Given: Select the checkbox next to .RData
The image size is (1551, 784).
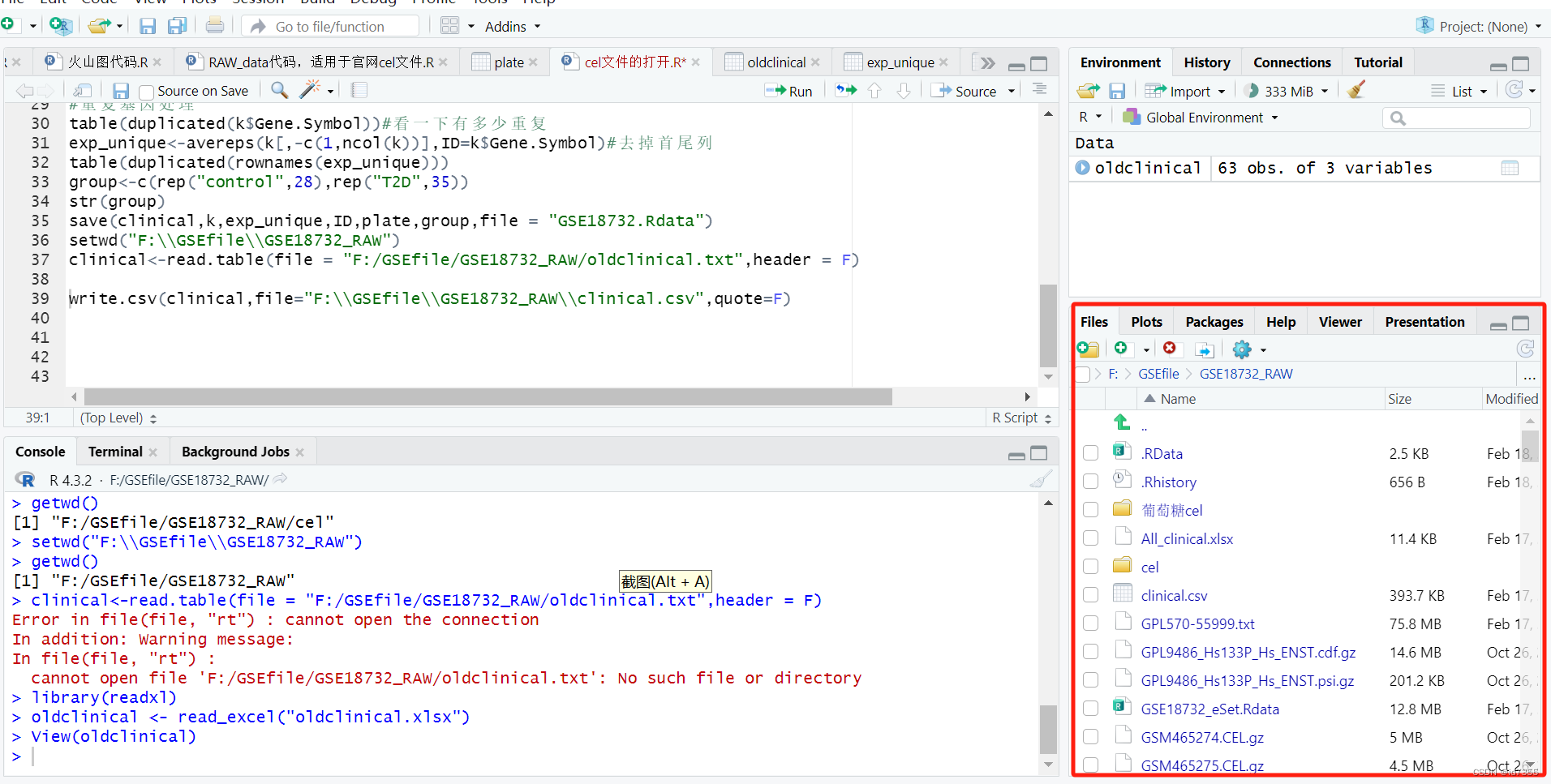Looking at the screenshot, I should click(x=1090, y=452).
